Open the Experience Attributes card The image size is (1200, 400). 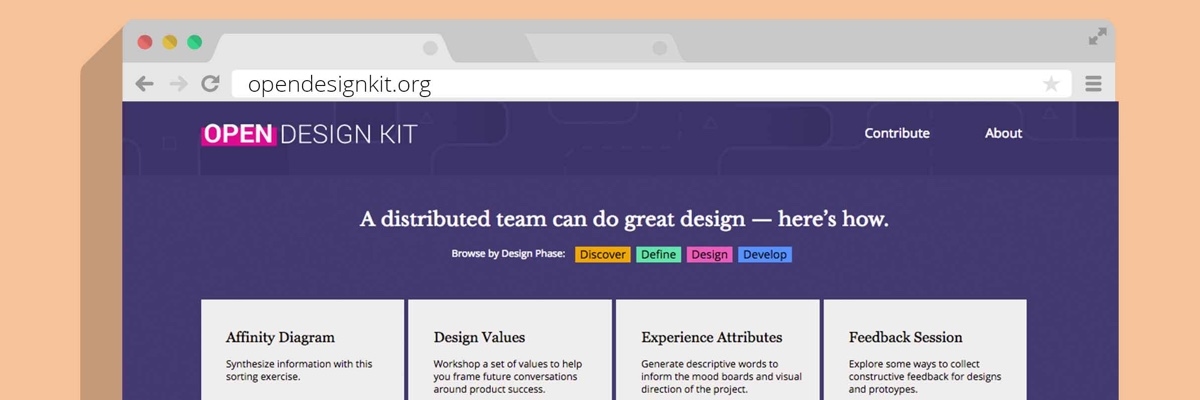[717, 350]
